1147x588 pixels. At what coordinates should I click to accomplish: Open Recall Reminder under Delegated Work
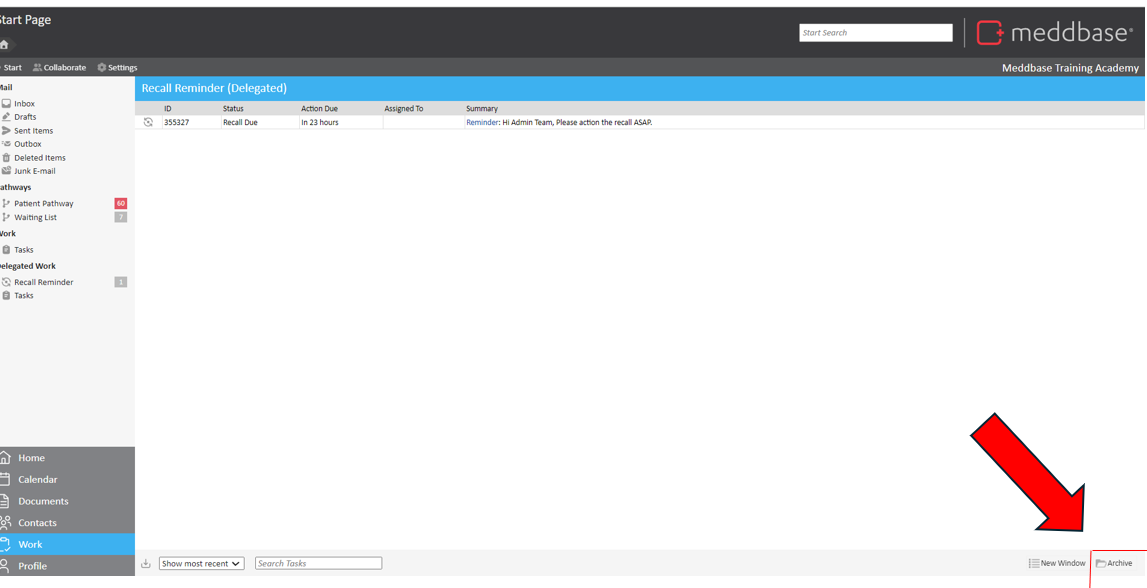[x=43, y=282]
